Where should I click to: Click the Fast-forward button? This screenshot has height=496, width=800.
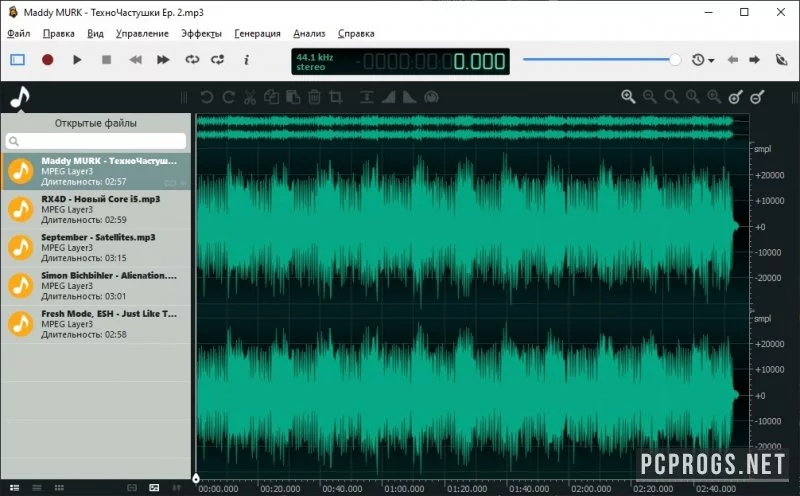click(x=163, y=60)
